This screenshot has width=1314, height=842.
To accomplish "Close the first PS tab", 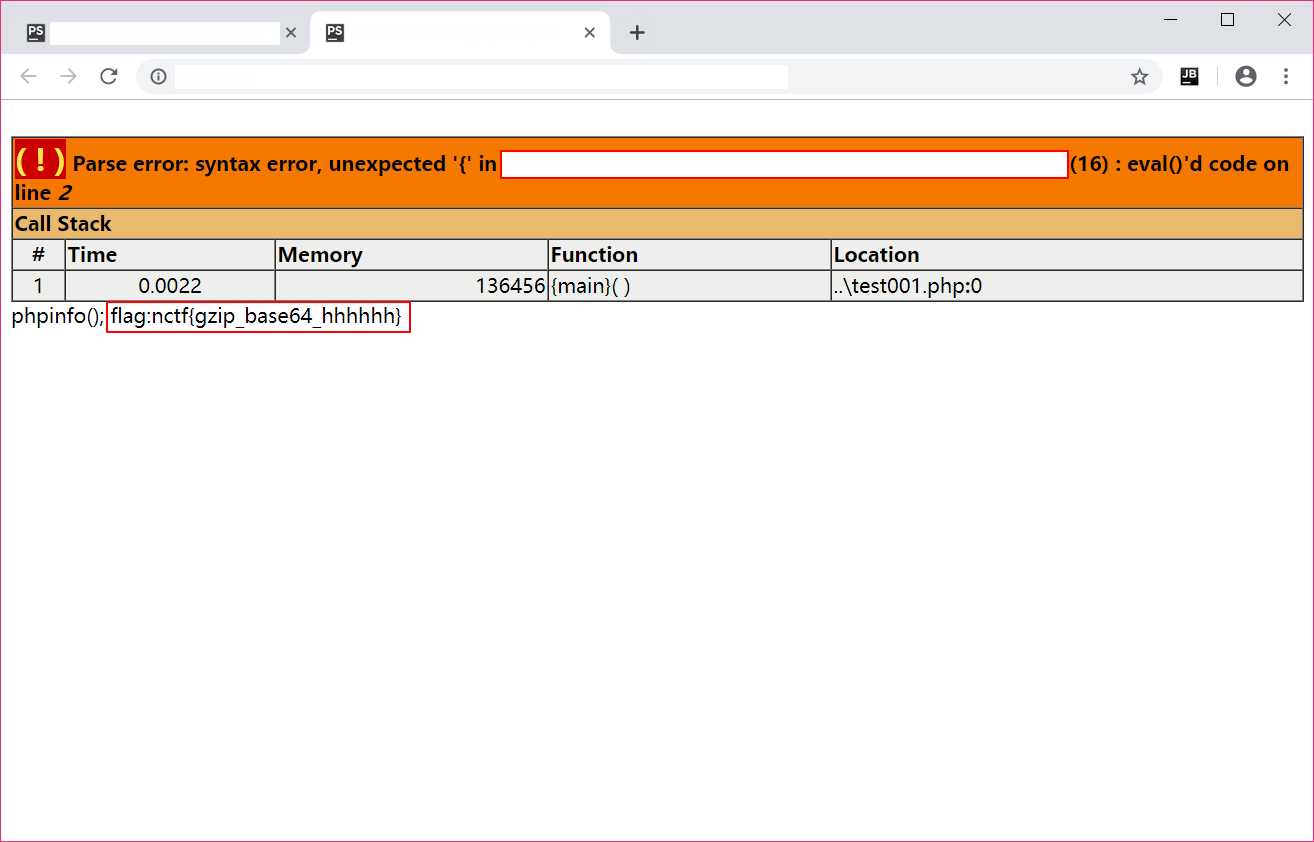I will [x=291, y=33].
